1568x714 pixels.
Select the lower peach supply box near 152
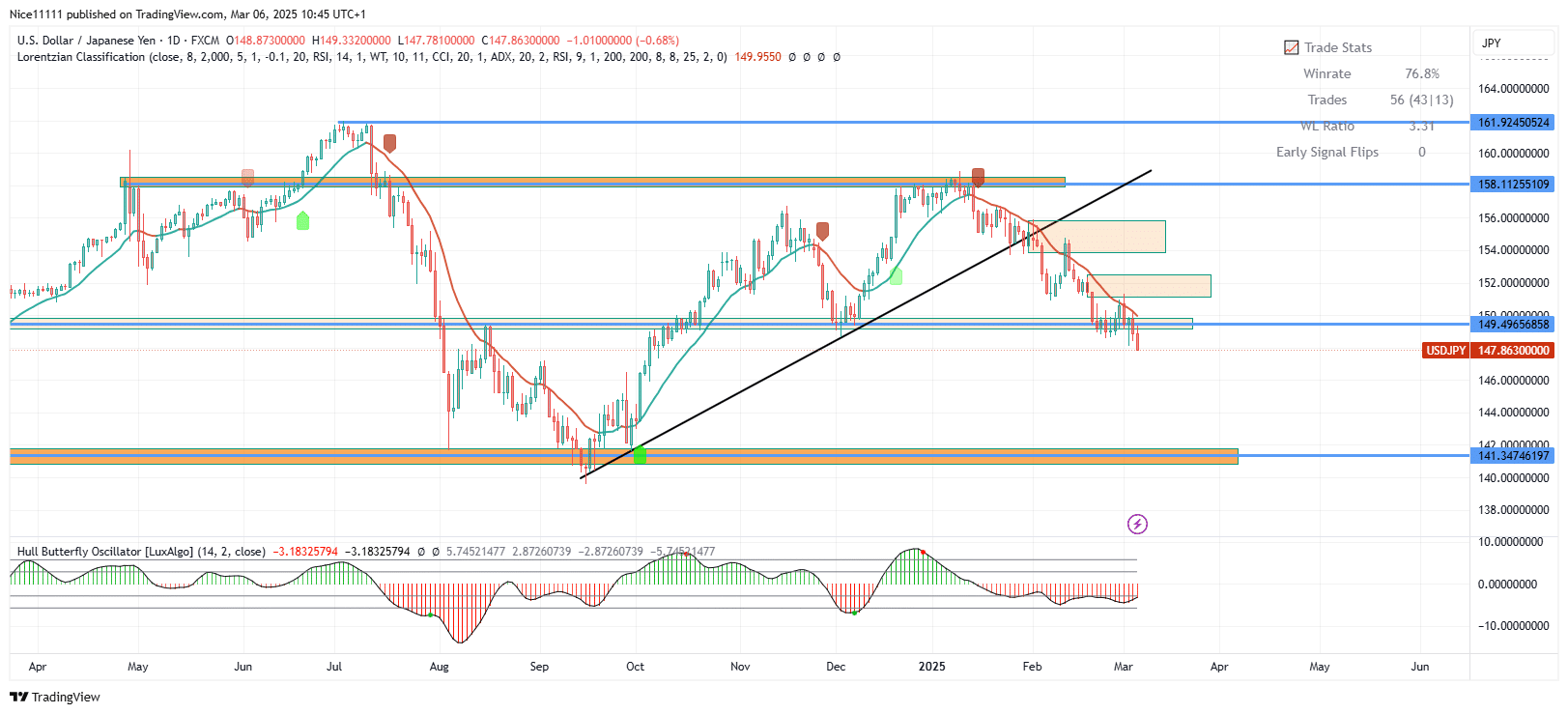[x=1149, y=286]
